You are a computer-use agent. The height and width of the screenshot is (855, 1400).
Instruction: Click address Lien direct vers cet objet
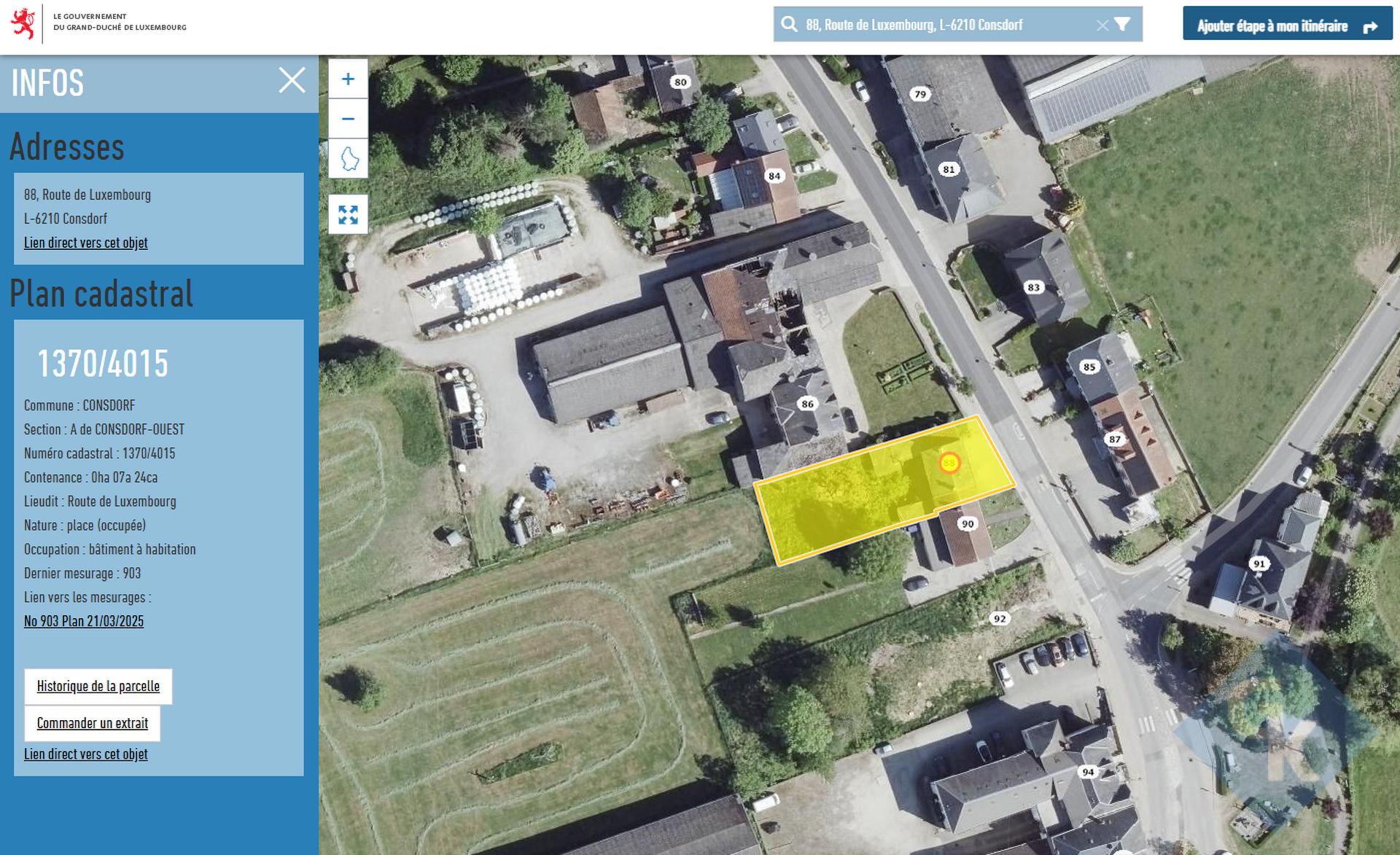[86, 243]
